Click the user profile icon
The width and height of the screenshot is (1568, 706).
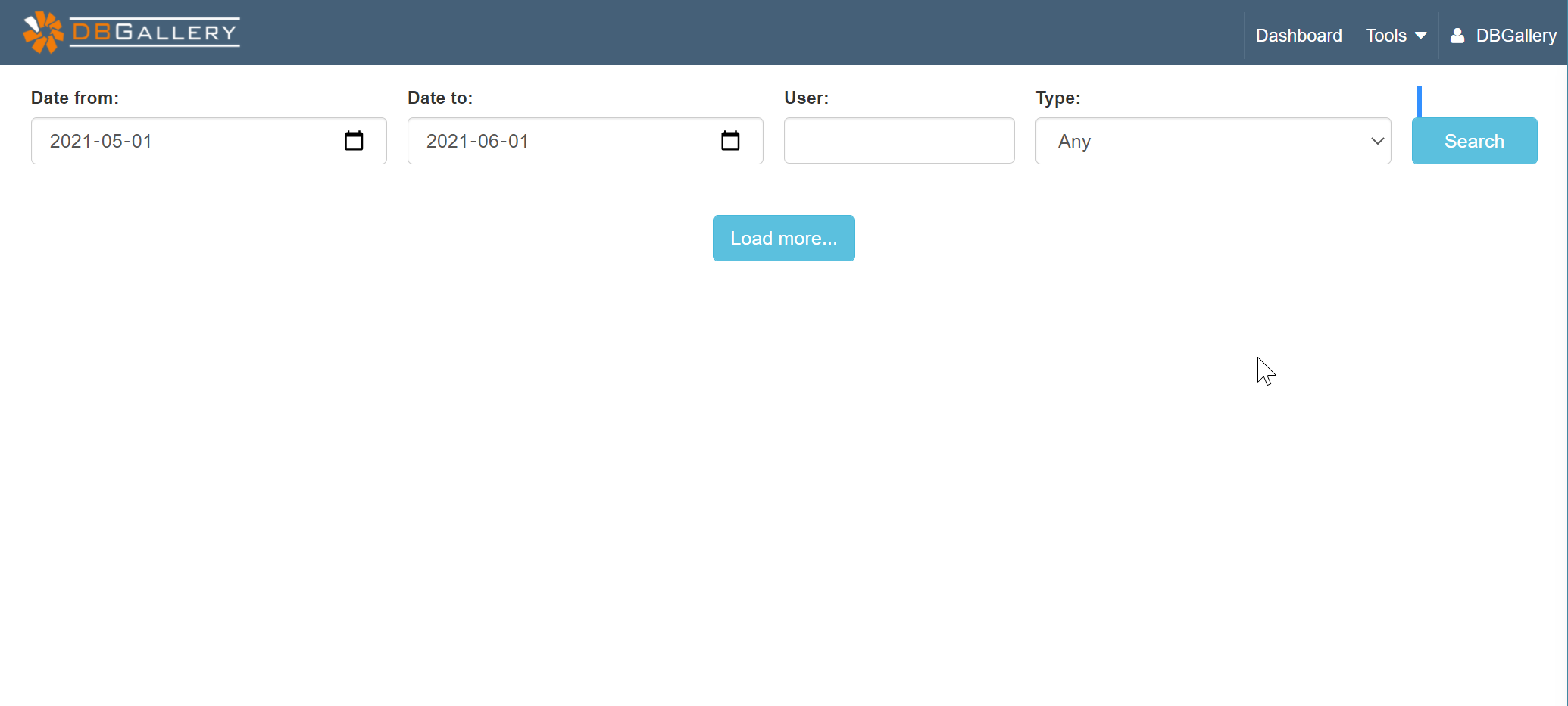click(x=1457, y=36)
